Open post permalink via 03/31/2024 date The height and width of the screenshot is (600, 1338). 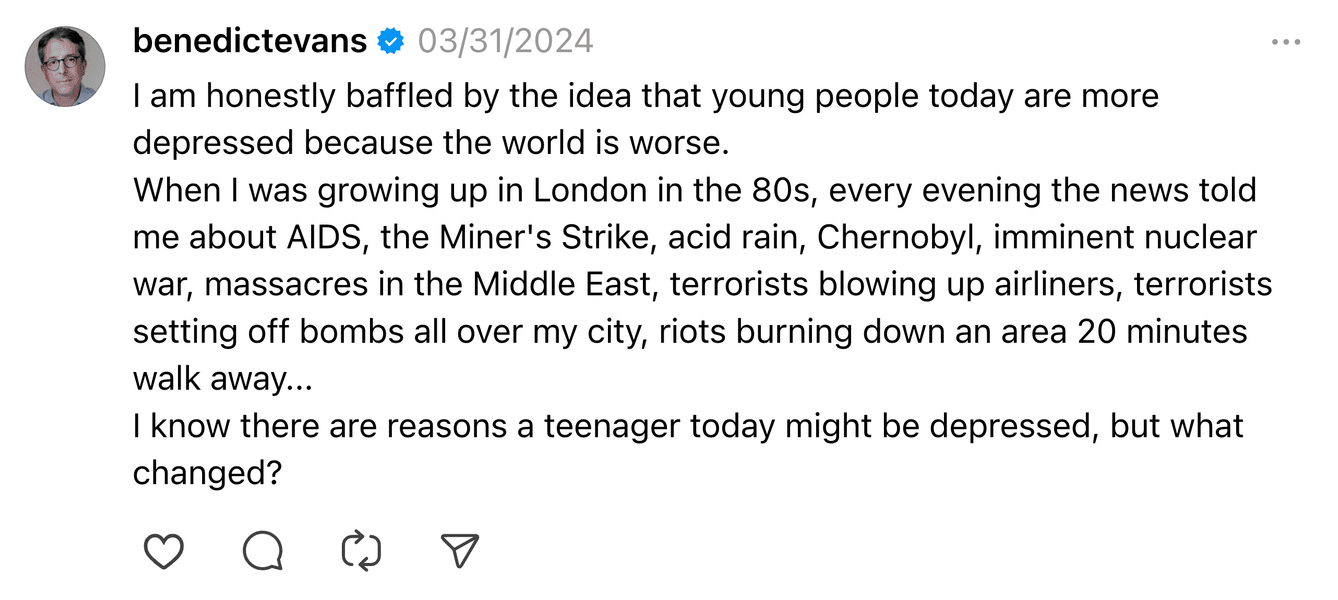tap(505, 41)
